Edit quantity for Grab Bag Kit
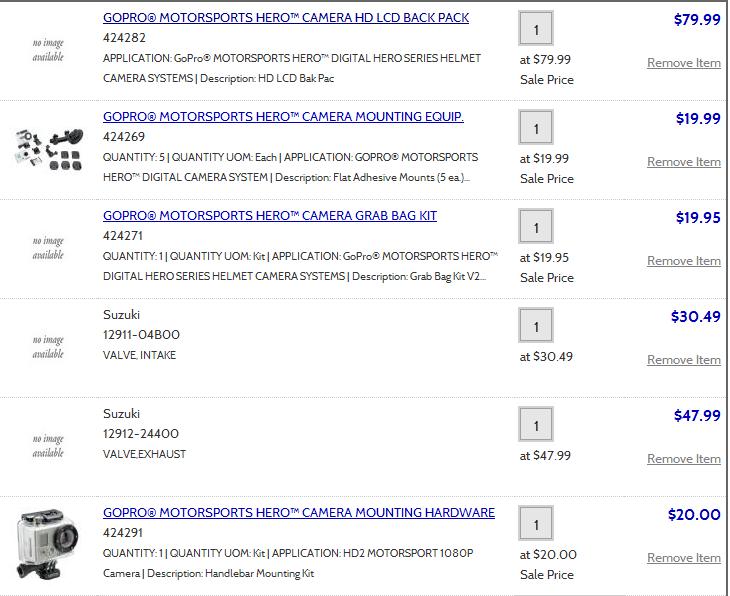This screenshot has height=596, width=730. tap(536, 227)
